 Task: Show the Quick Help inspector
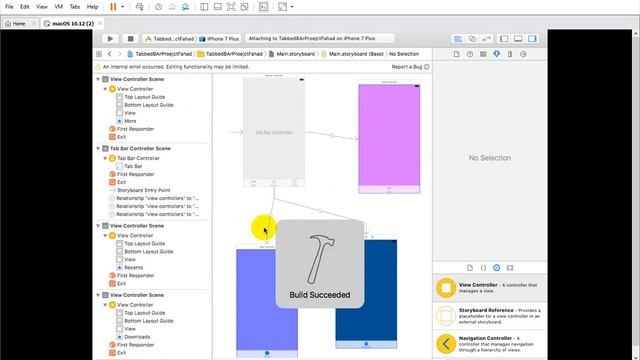[470, 54]
